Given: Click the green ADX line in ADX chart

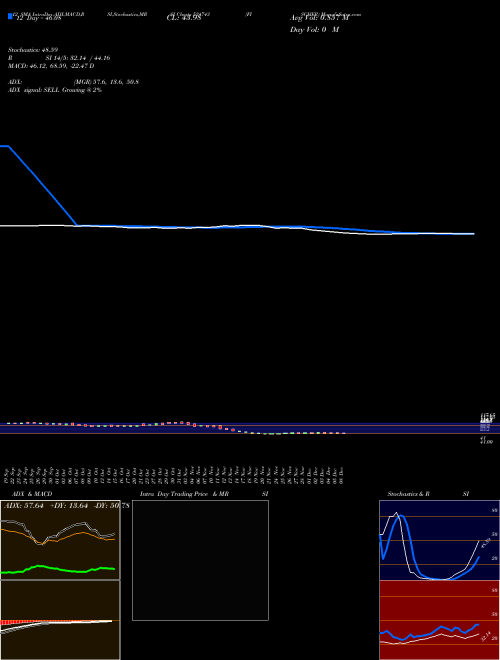Looking at the screenshot, I should [x=58, y=570].
